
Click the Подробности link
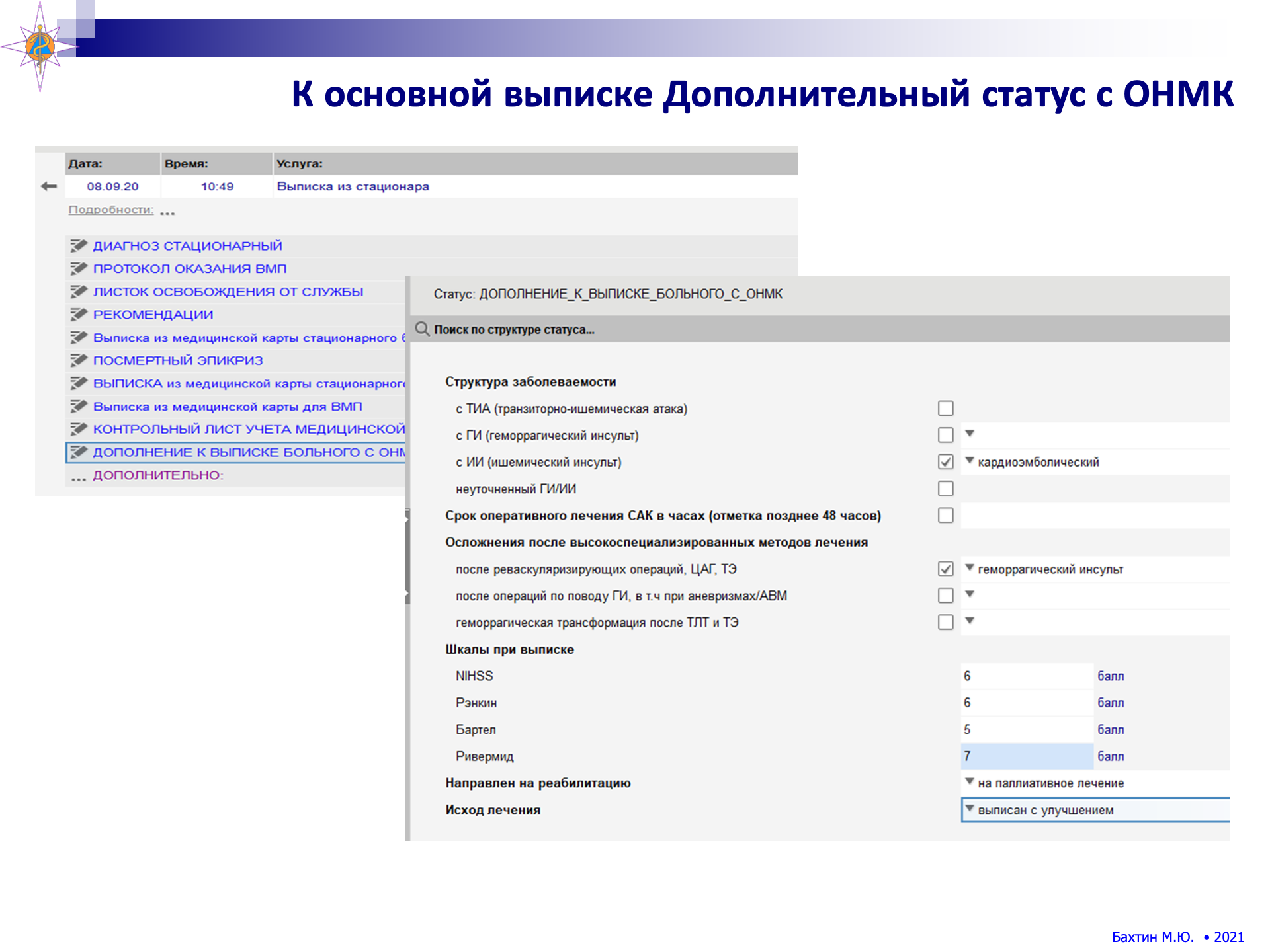tap(111, 210)
